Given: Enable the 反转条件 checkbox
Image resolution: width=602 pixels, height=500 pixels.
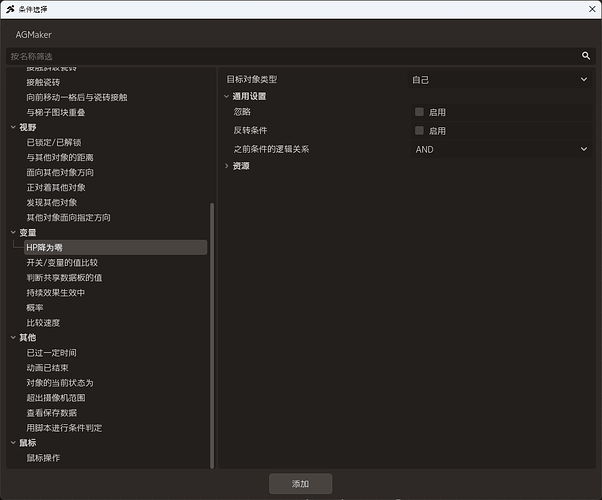Looking at the screenshot, I should click(419, 131).
